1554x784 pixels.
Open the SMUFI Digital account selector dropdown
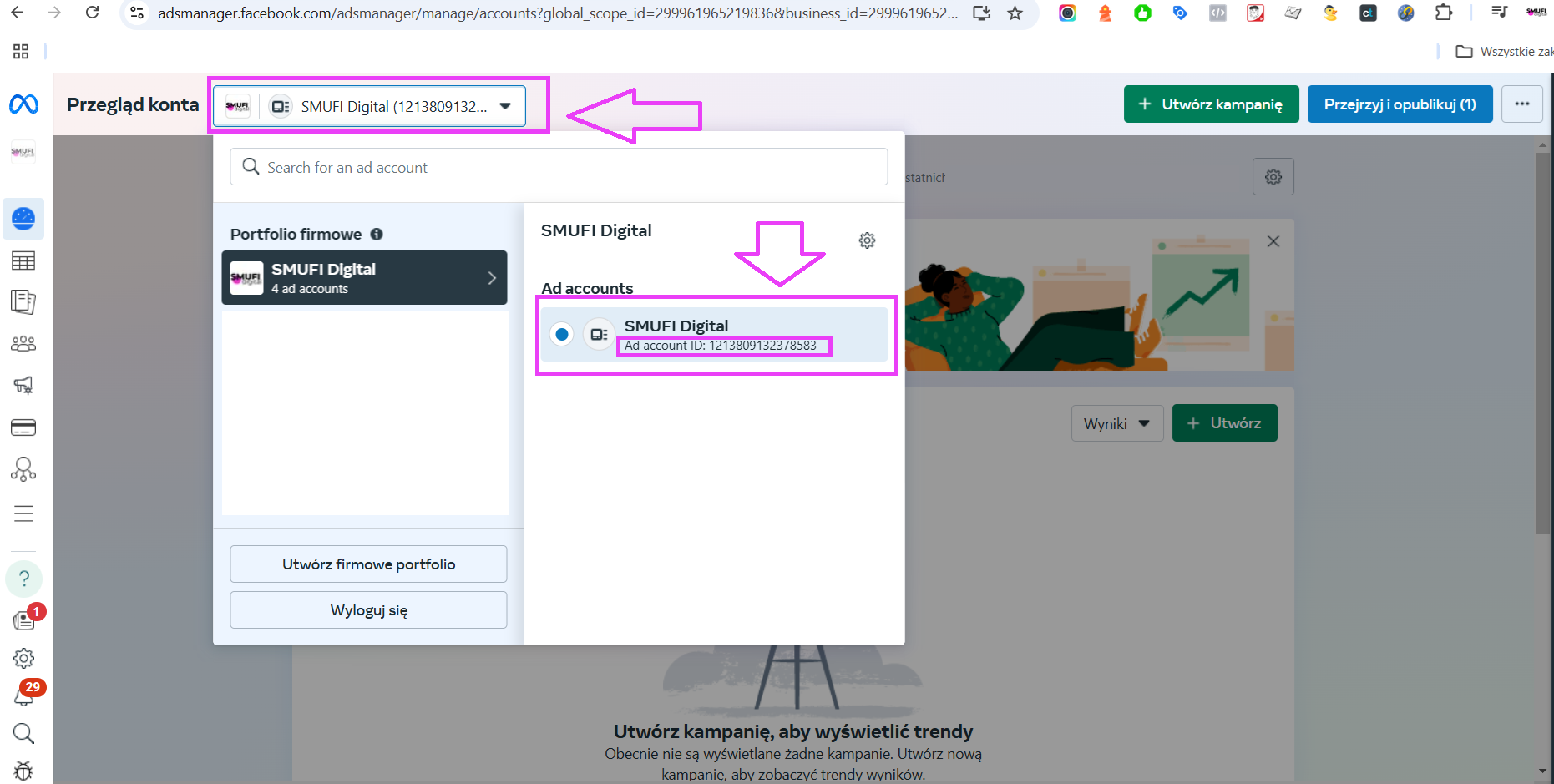point(369,106)
